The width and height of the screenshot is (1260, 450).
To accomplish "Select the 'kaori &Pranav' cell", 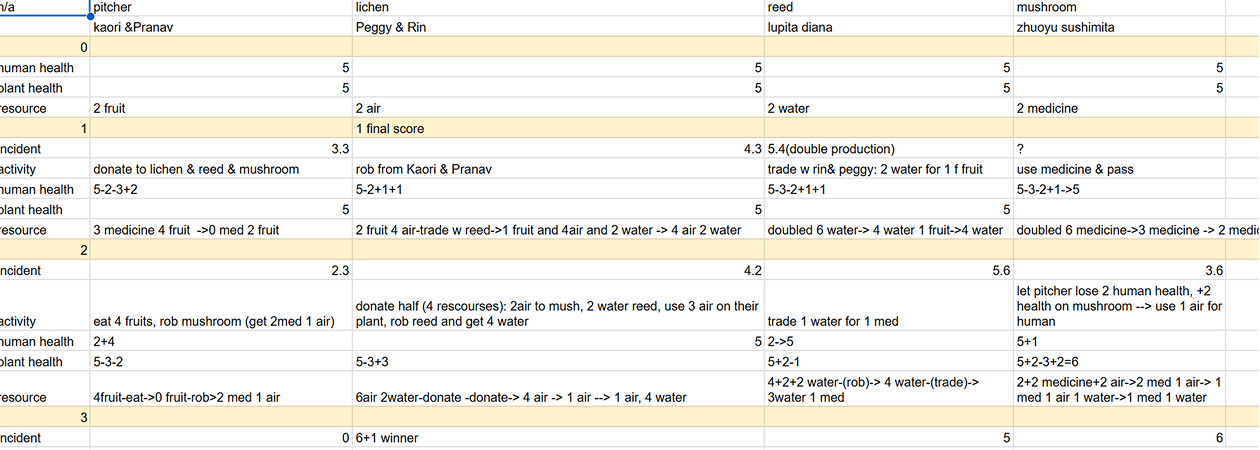I will click(220, 27).
